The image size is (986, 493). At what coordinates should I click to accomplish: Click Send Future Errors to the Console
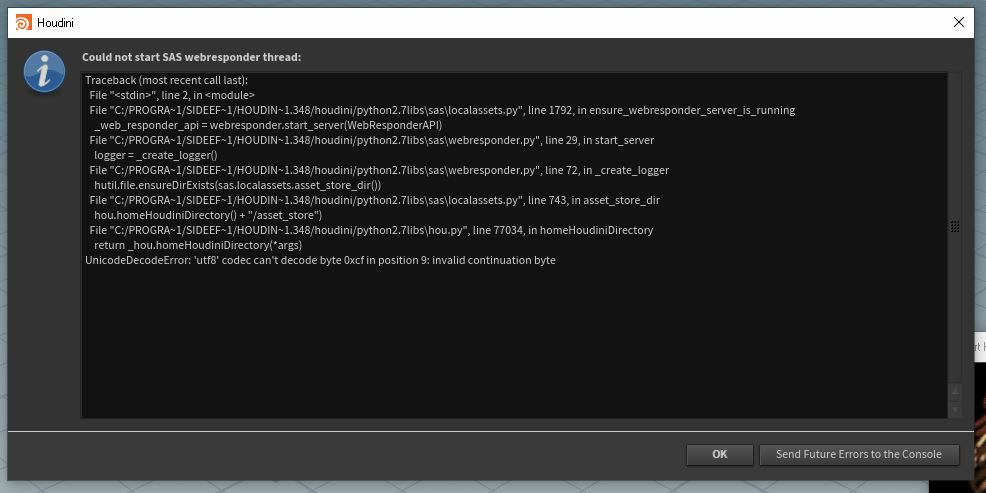click(859, 455)
